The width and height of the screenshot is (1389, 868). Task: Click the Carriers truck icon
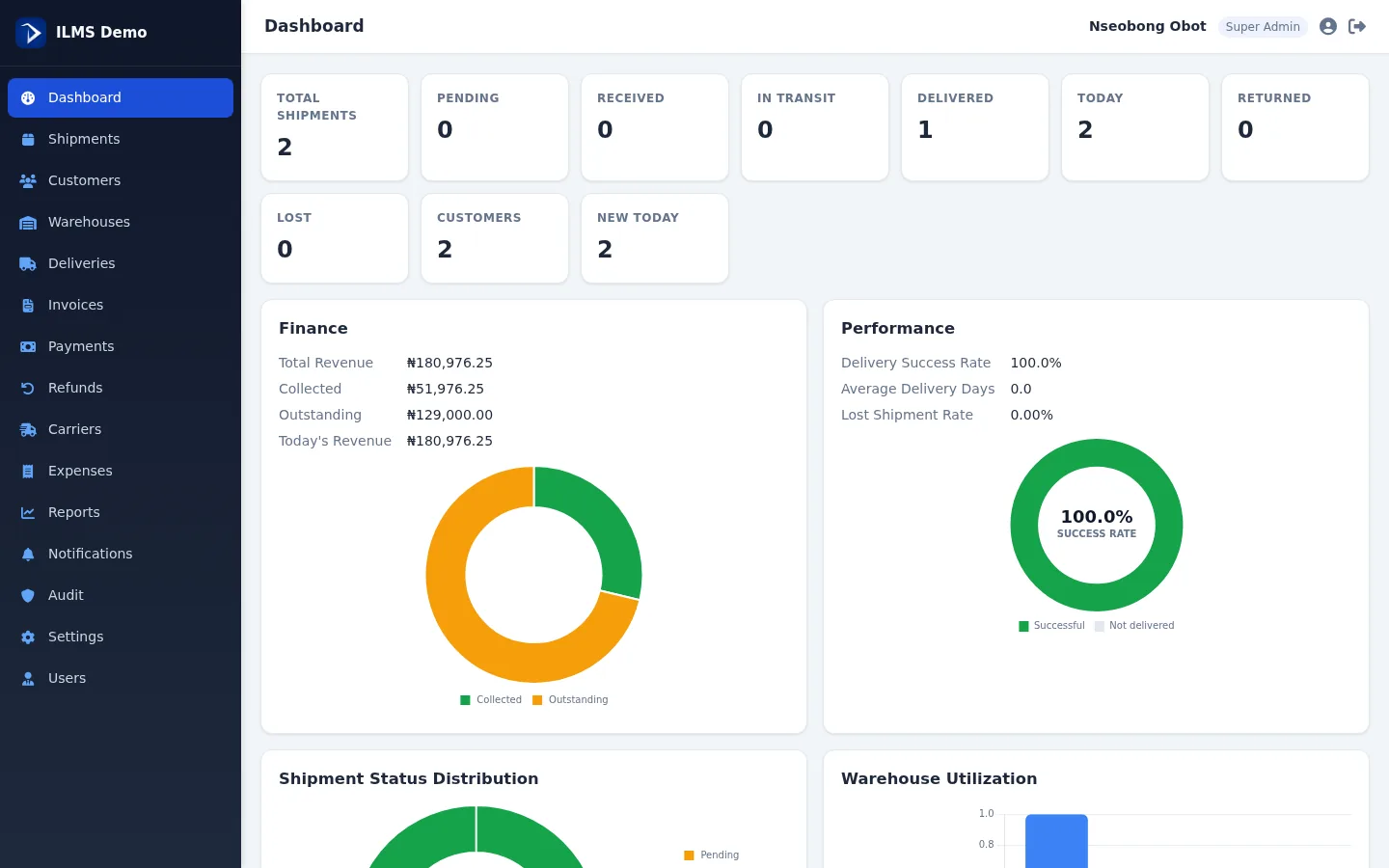point(28,429)
